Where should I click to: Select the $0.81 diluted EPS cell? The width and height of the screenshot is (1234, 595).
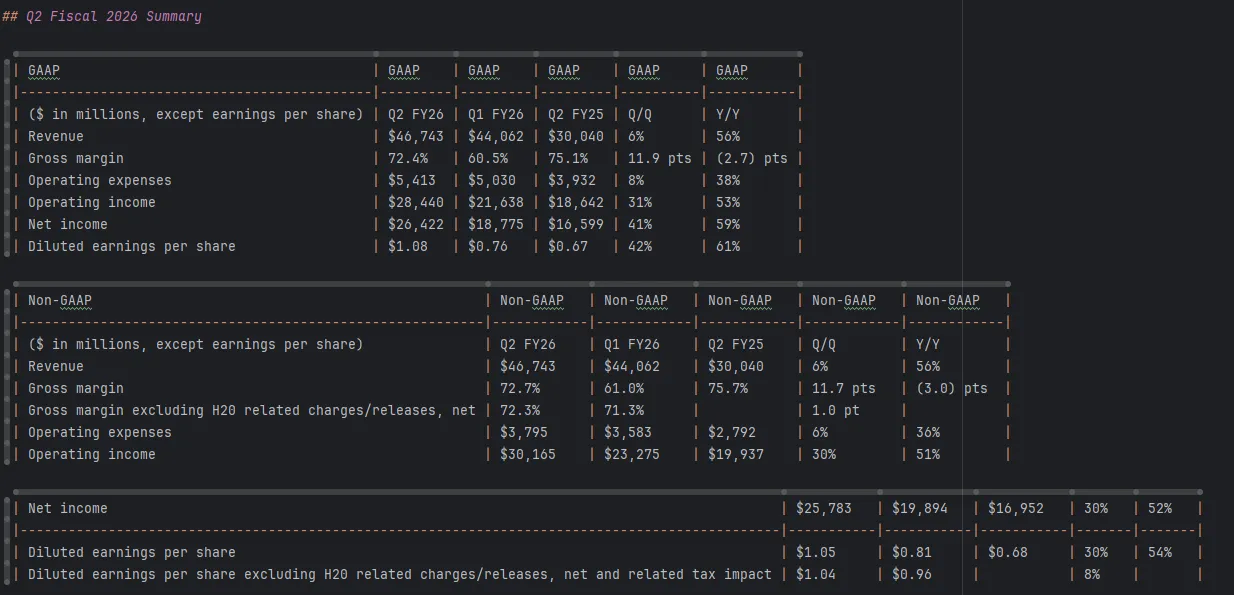click(x=912, y=552)
